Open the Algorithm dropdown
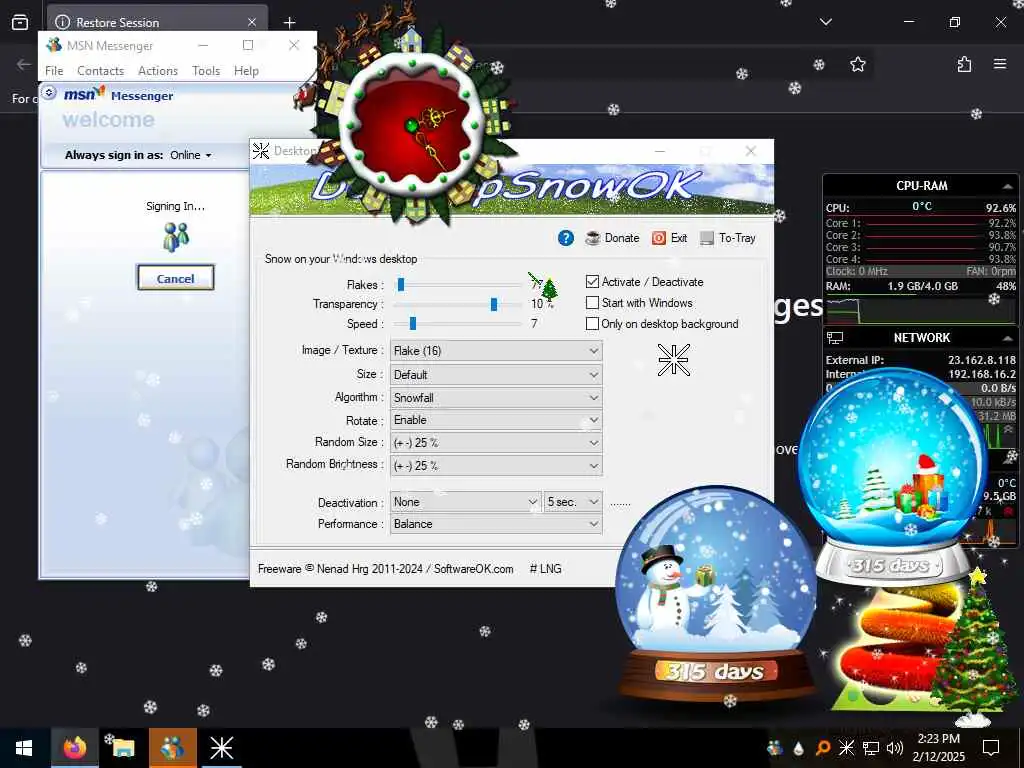 (496, 398)
